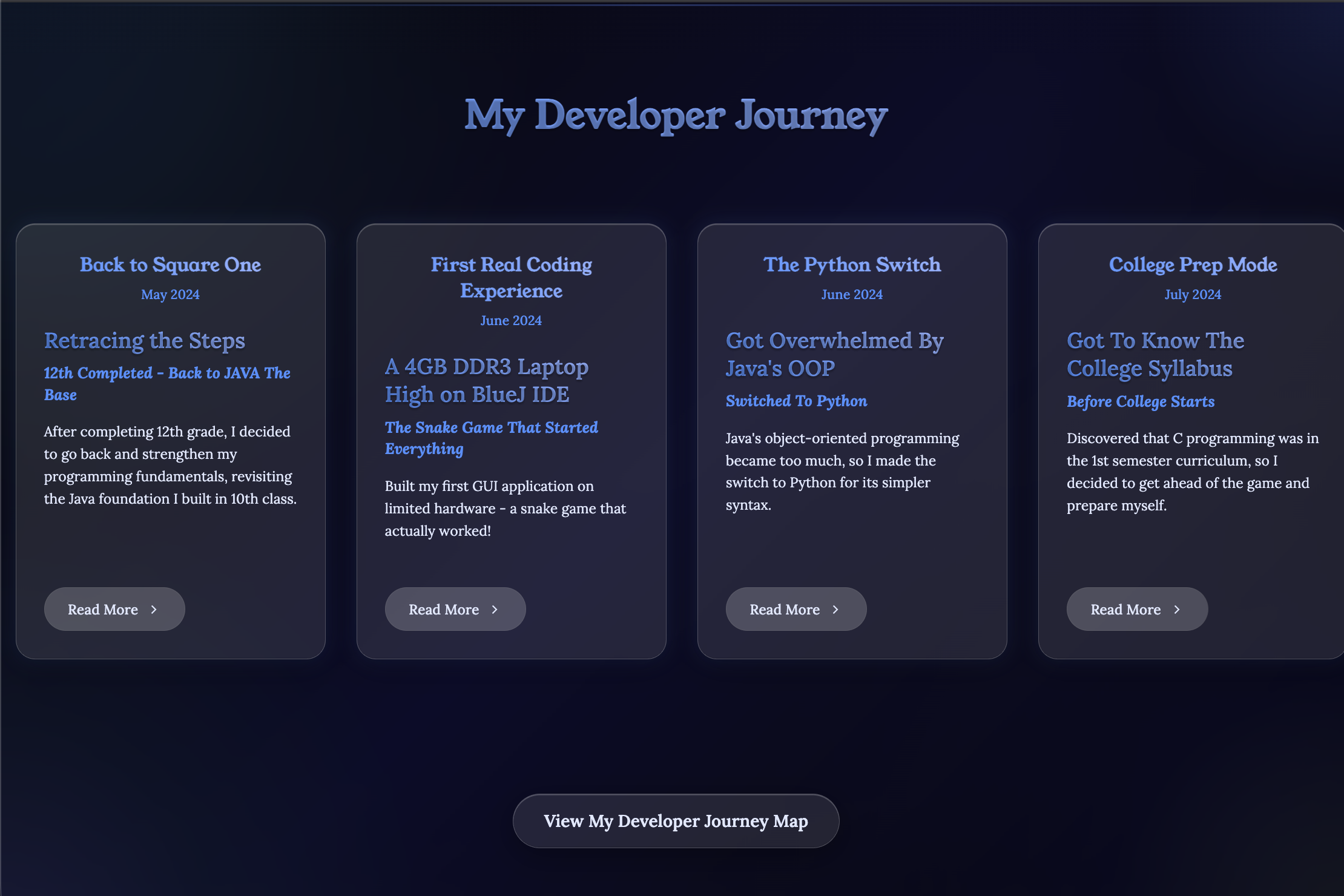1344x896 pixels.
Task: Open Read More for The Python Switch
Action: [x=796, y=609]
